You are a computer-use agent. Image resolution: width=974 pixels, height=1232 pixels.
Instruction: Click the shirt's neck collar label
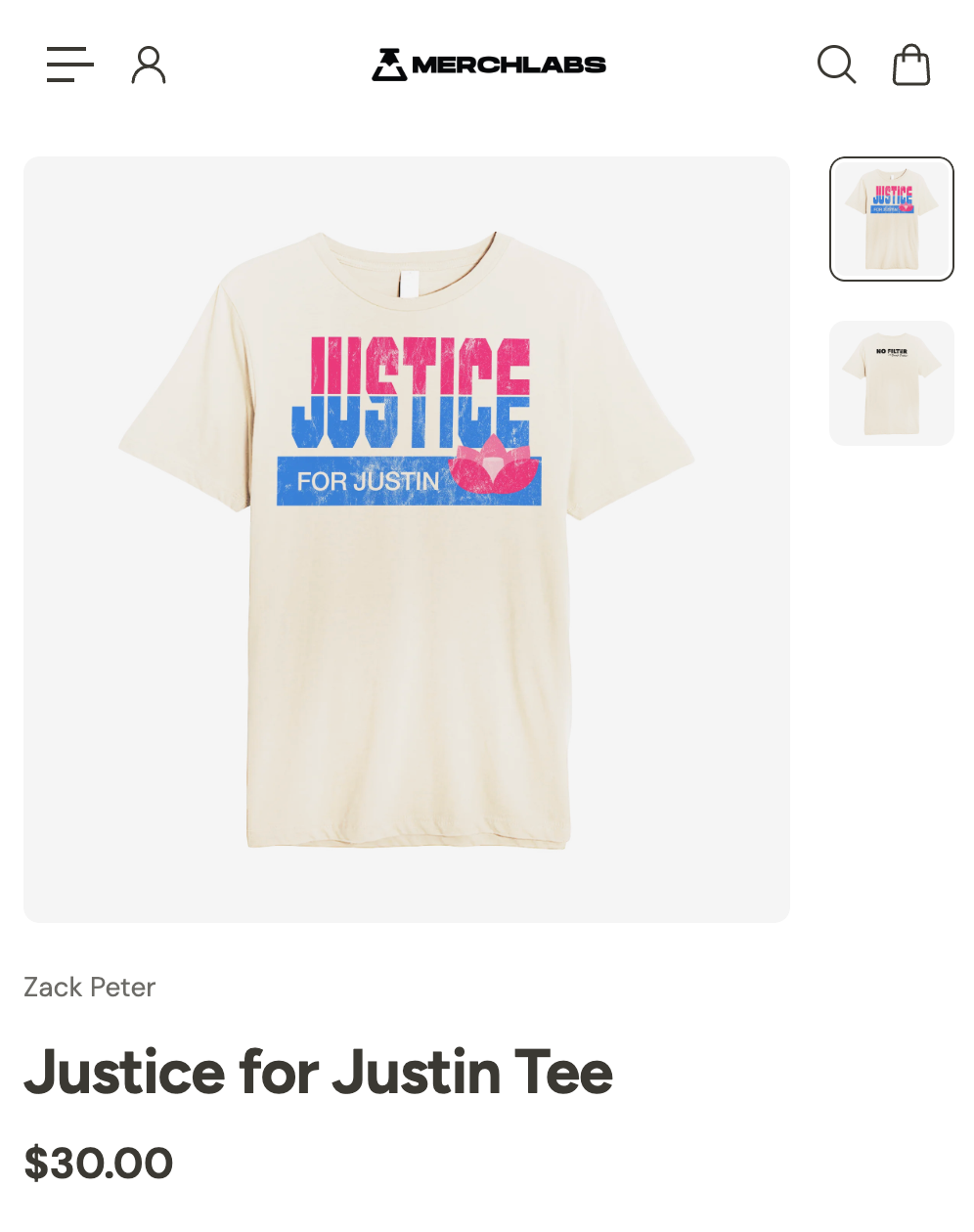click(409, 285)
